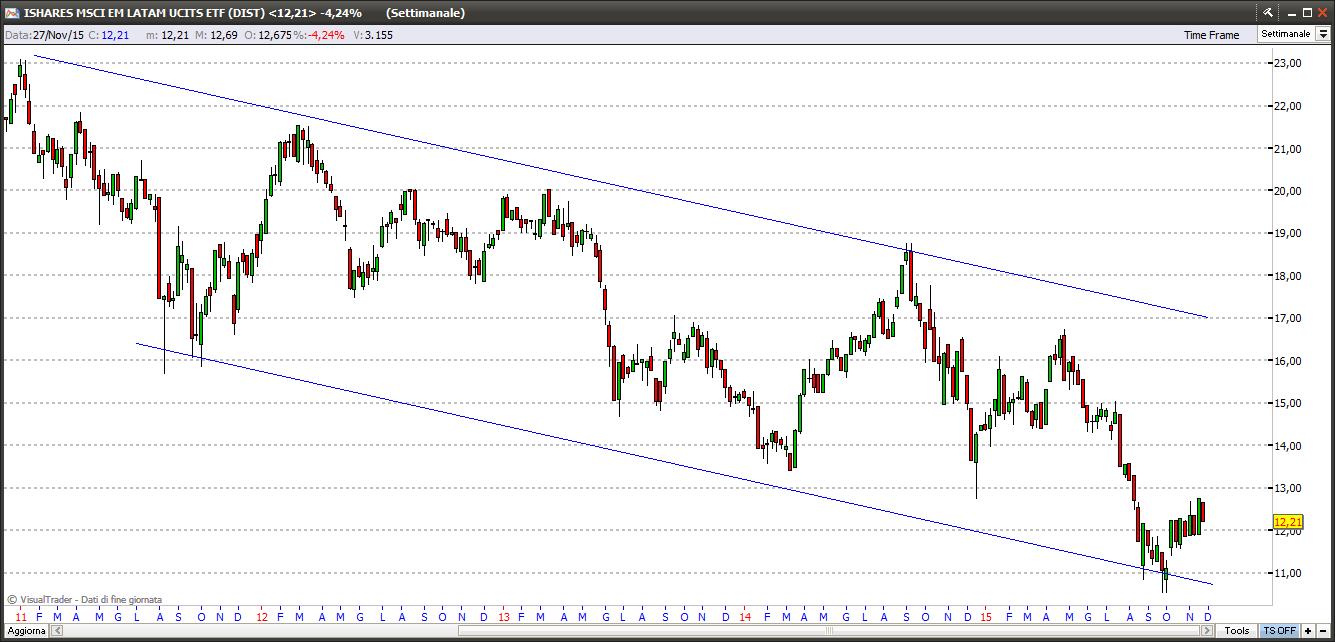Open the Time Frame dropdown arrow
The image size is (1335, 642).
pos(1323,34)
